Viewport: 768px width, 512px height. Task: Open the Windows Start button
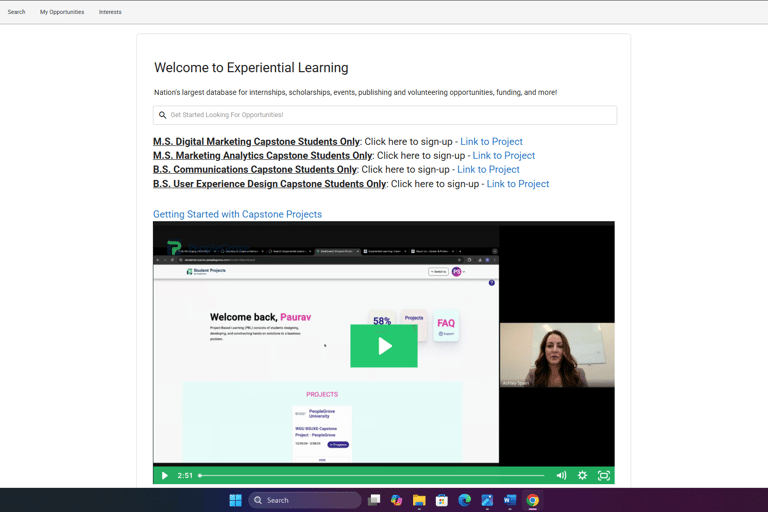[236, 500]
